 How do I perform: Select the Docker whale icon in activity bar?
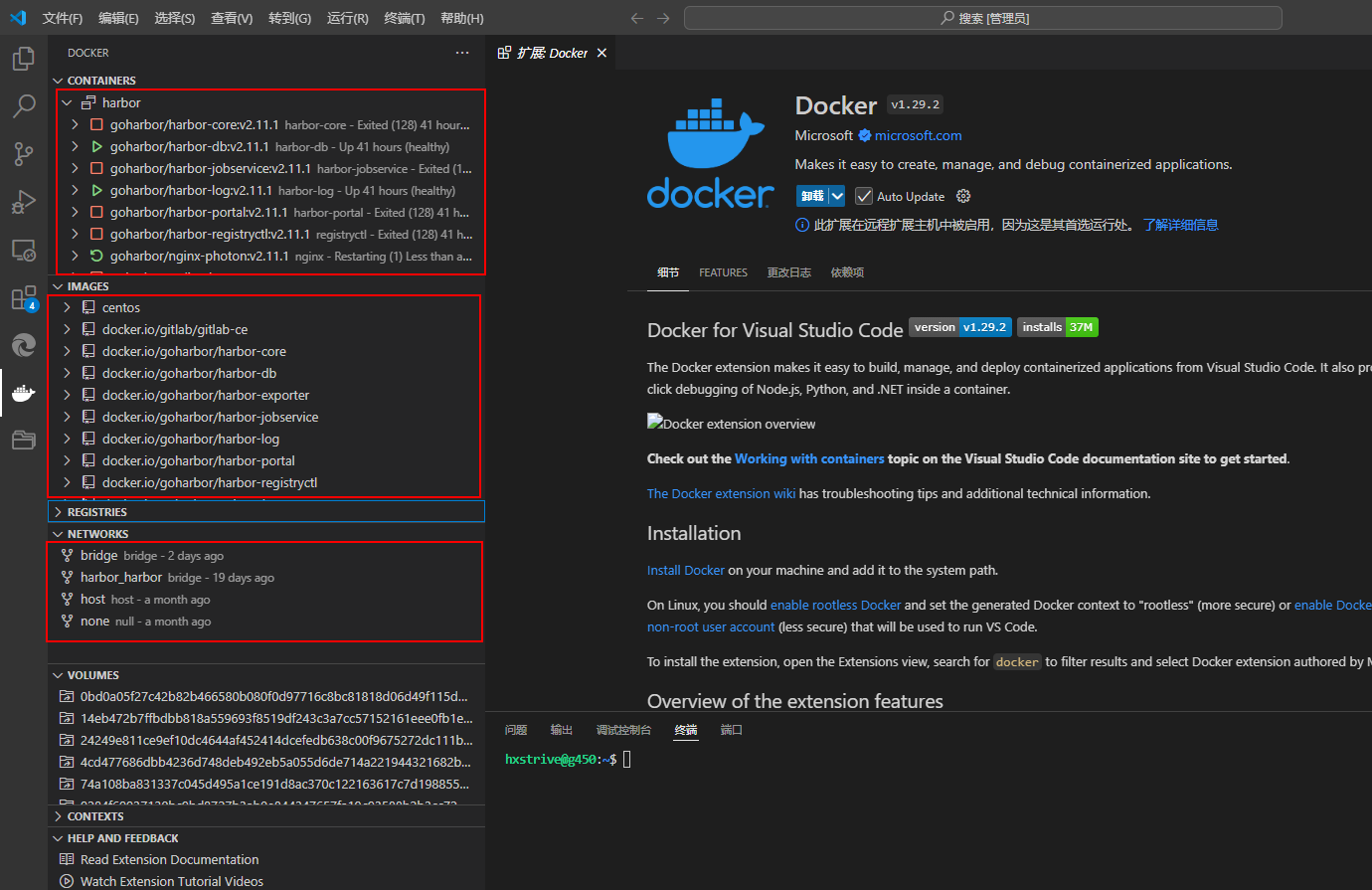click(x=24, y=393)
